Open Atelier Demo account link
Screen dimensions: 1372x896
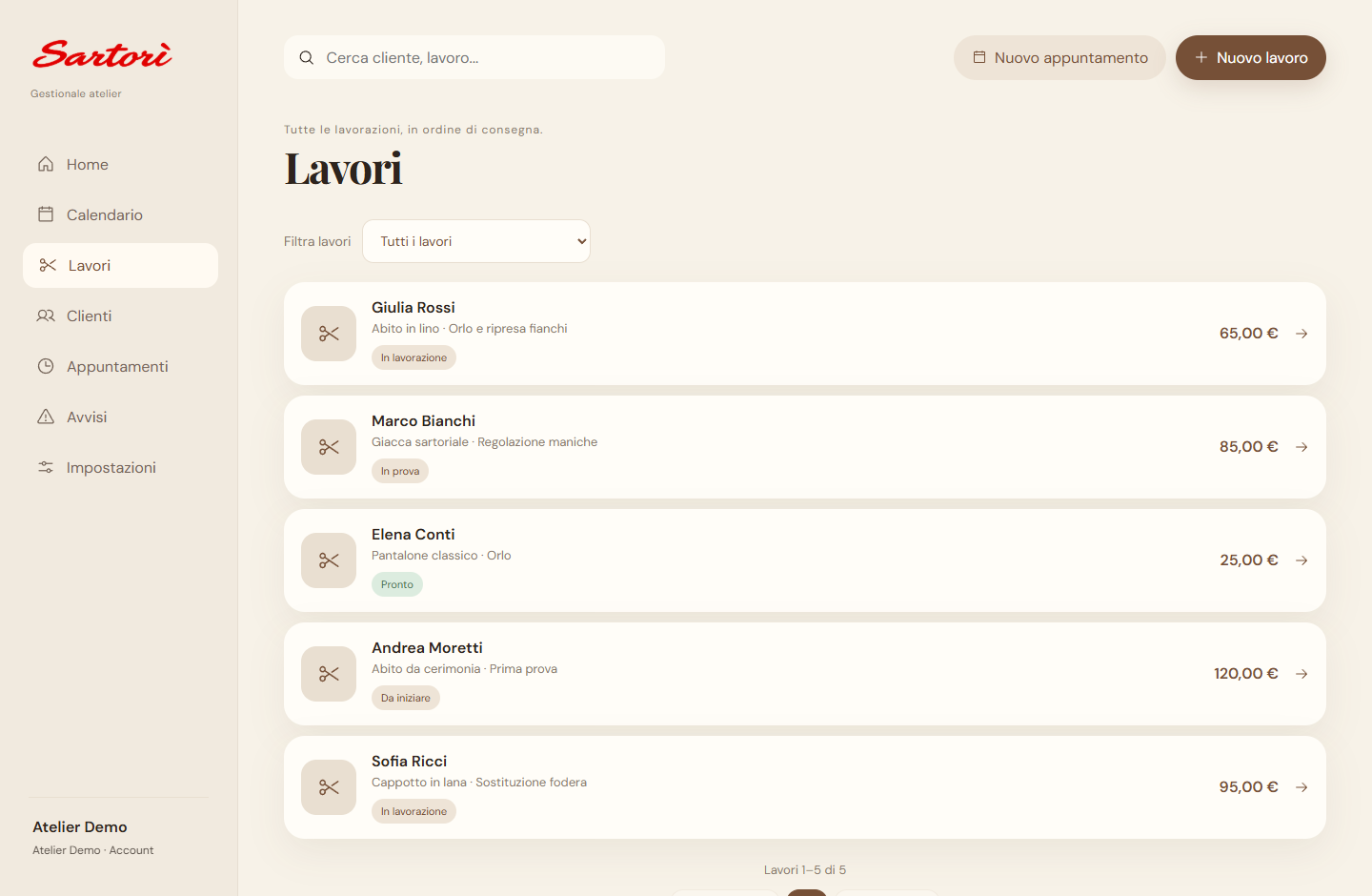pyautogui.click(x=92, y=837)
